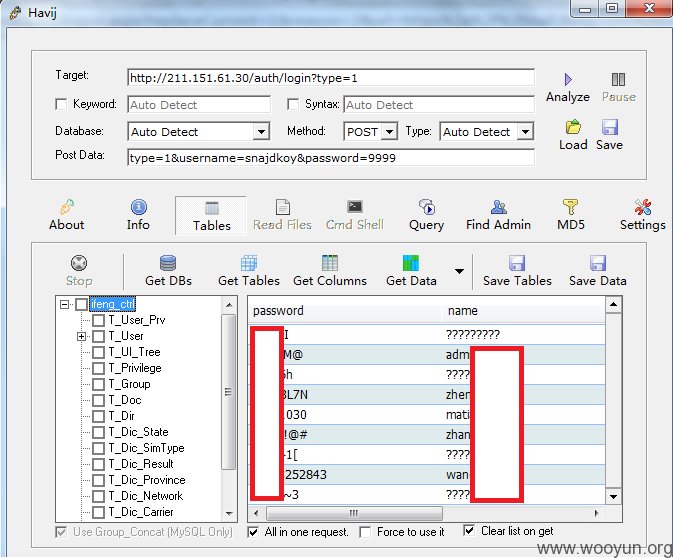Click the Save Tables icon
This screenshot has height=558, width=673.
coord(517,263)
